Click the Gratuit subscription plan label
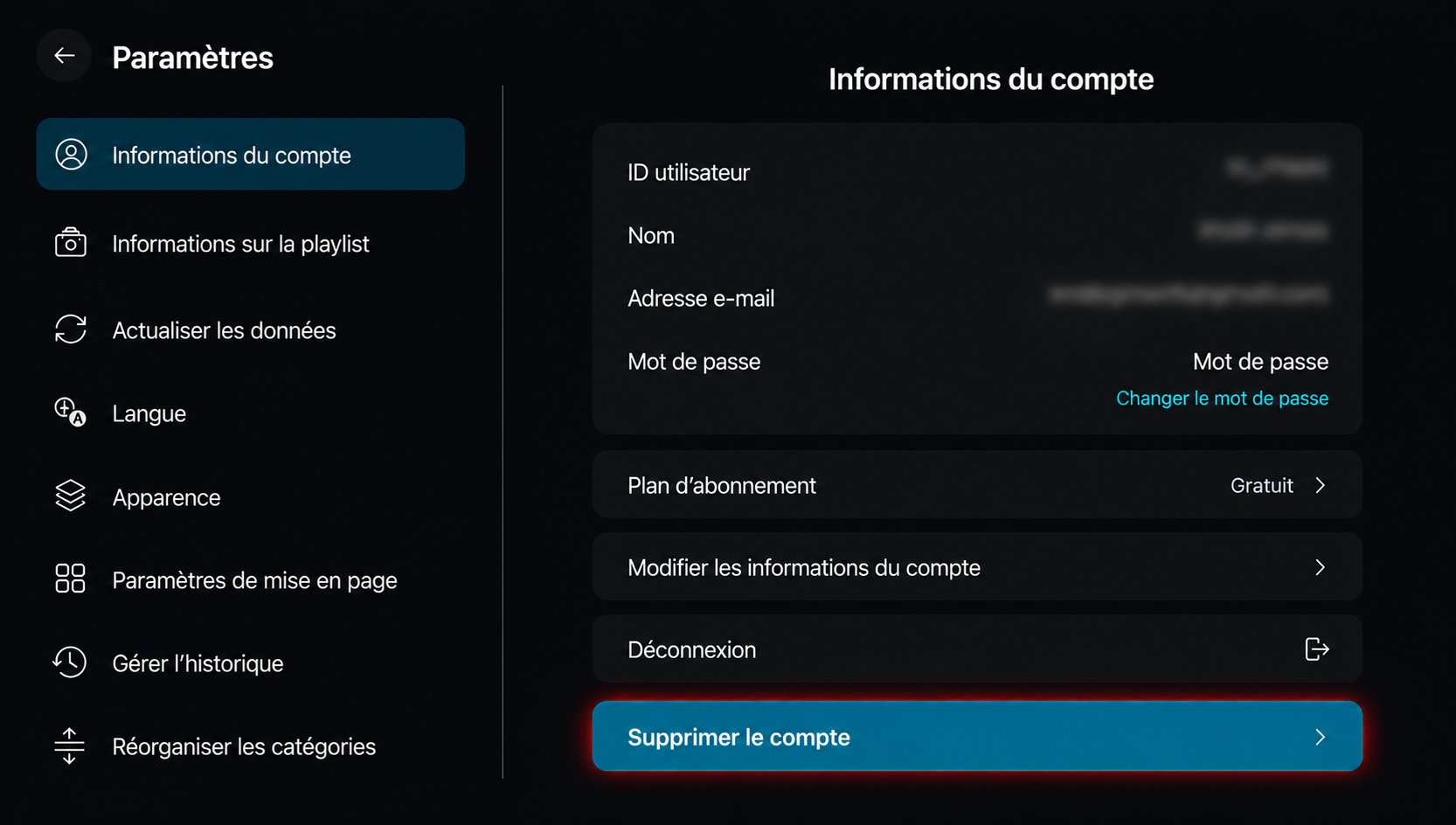The image size is (1456, 825). pyautogui.click(x=1261, y=485)
